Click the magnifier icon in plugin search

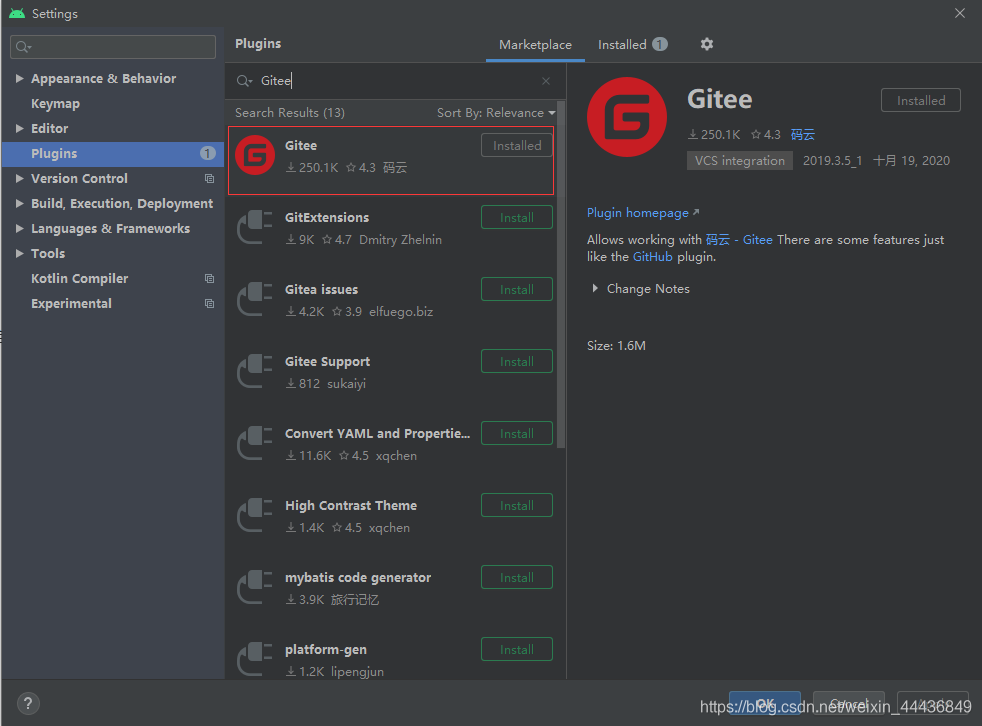244,81
